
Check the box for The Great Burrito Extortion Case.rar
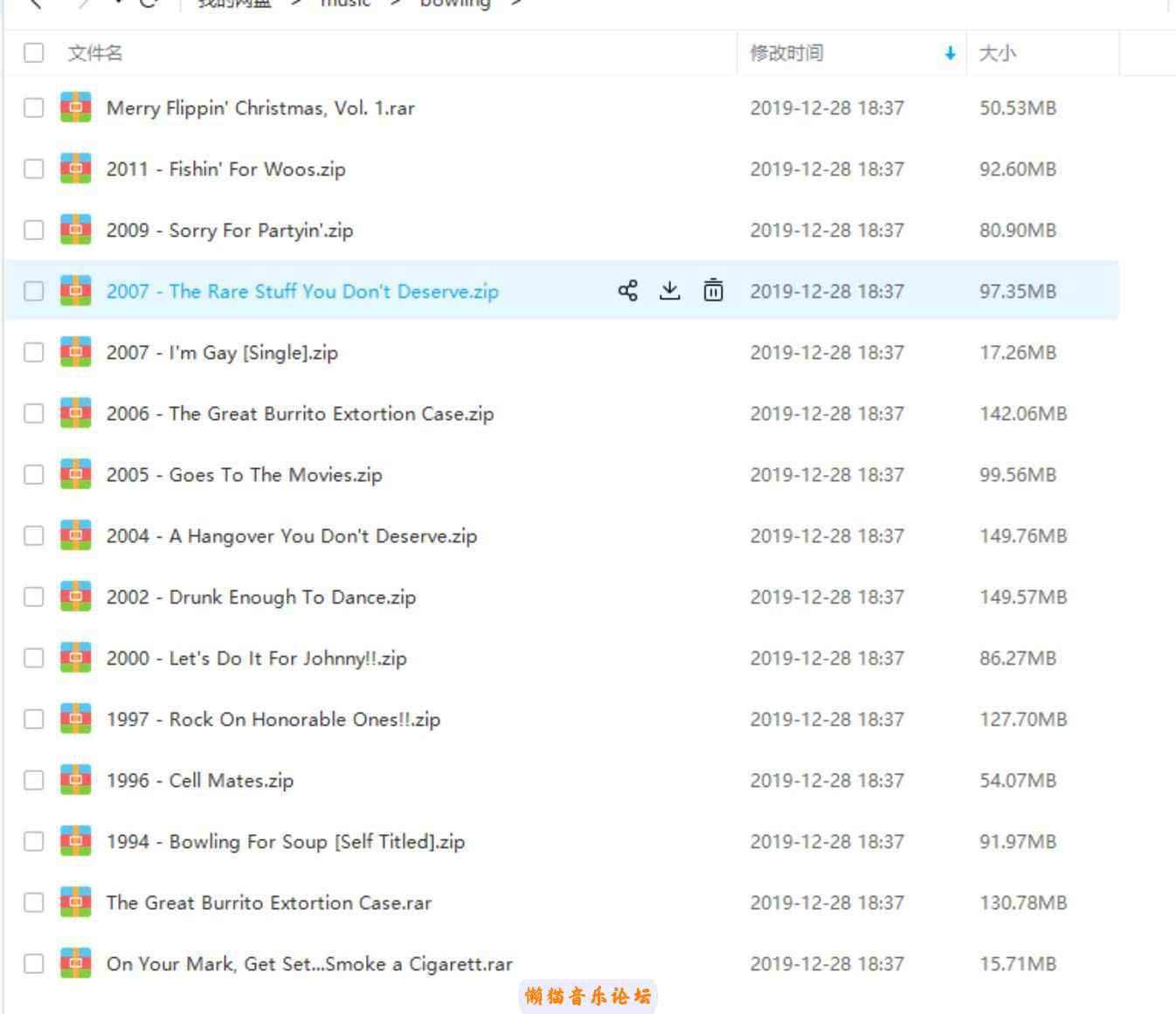click(x=33, y=902)
